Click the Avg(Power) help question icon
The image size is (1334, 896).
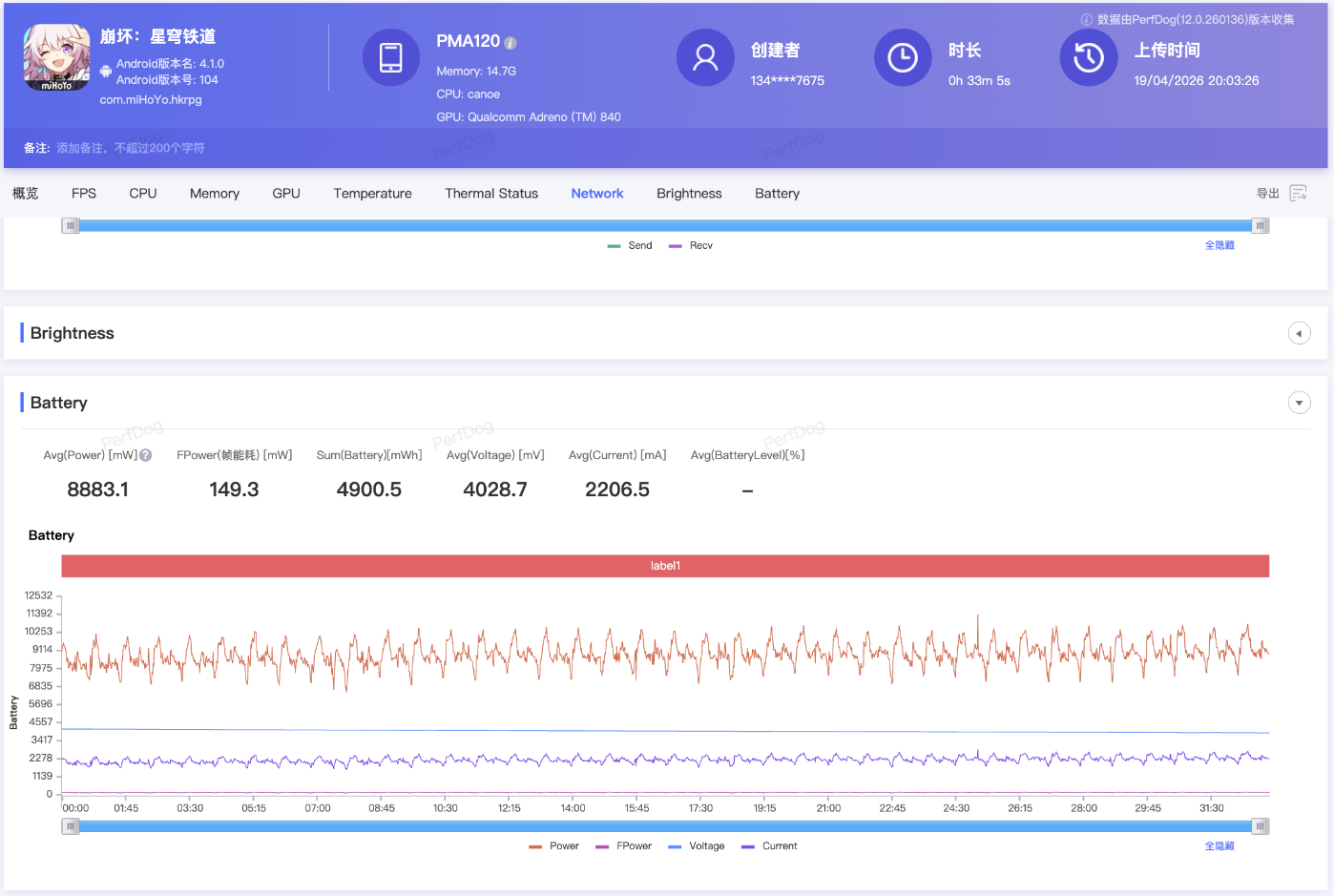146,455
